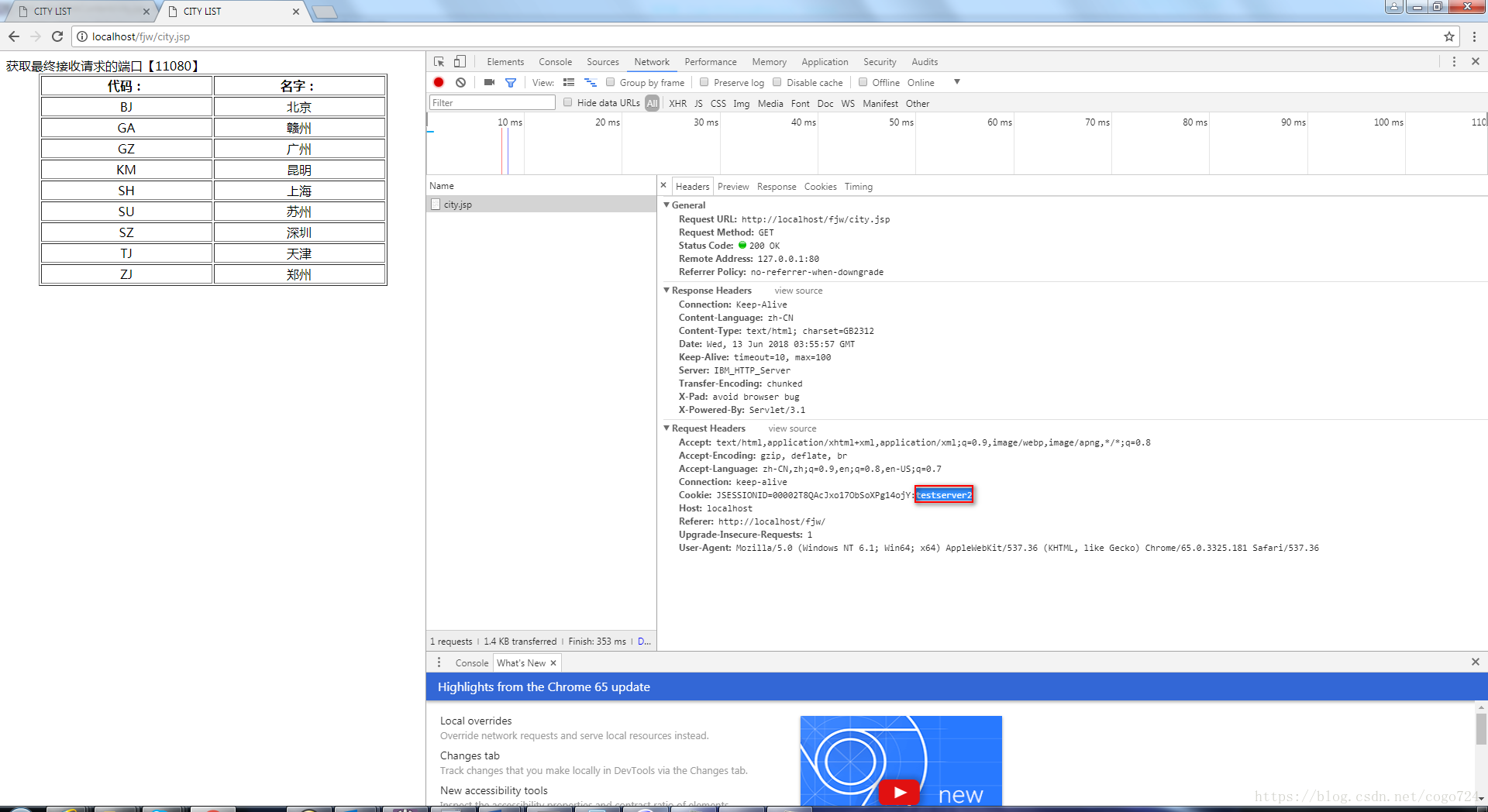The width and height of the screenshot is (1488, 812).
Task: Close the second CITY LIST browser tab
Action: 296,12
